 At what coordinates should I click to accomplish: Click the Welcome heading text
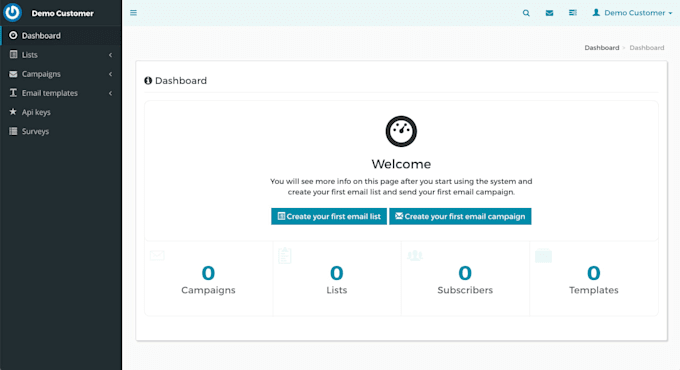(401, 164)
